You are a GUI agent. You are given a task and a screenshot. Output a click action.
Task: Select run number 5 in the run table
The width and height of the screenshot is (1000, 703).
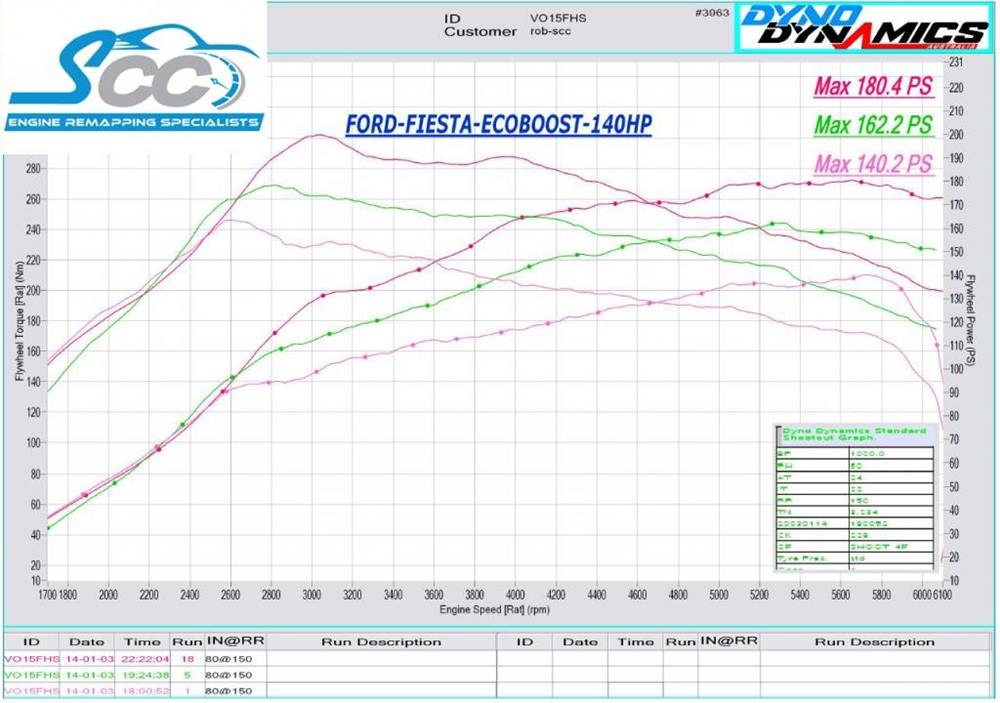(x=188, y=675)
